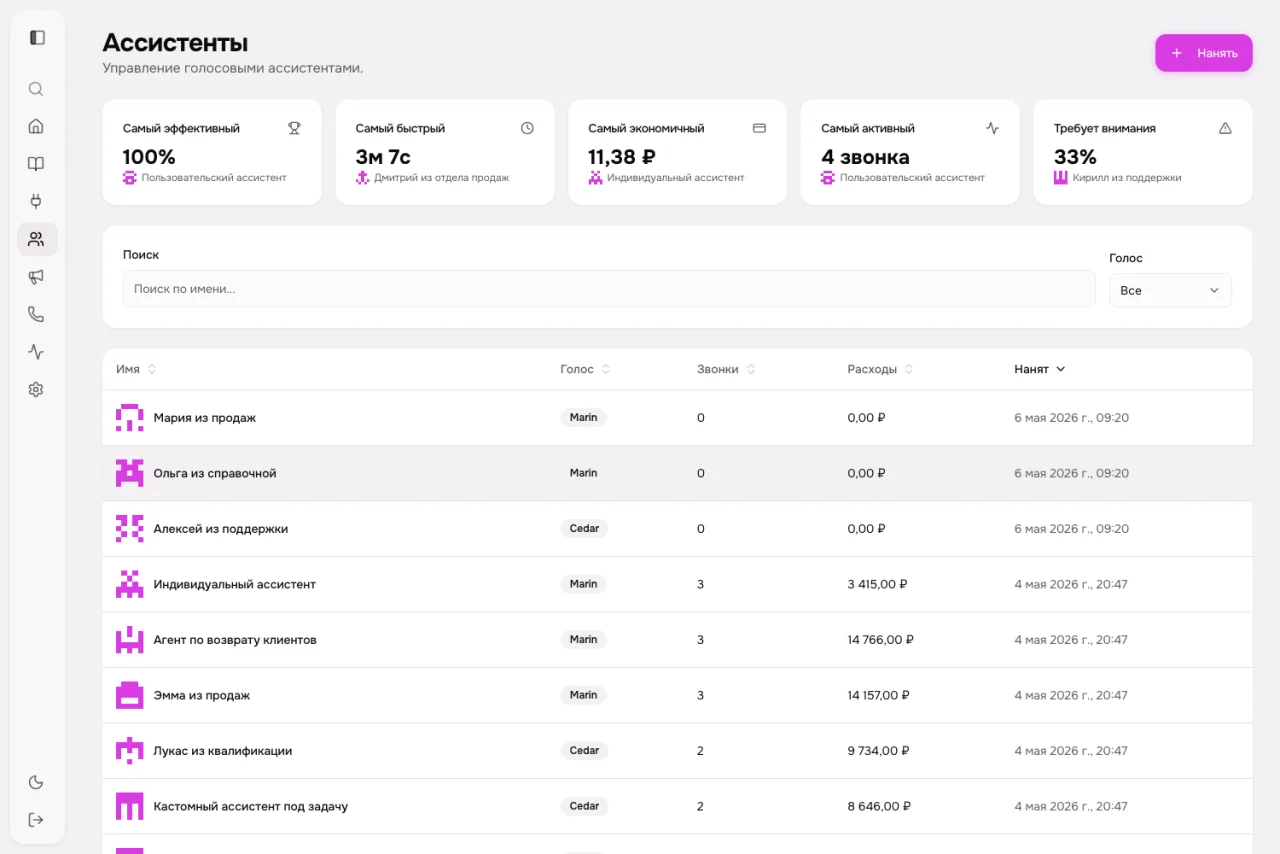The width and height of the screenshot is (1280, 854).
Task: Expand the Голос filter dropdown
Action: tap(1170, 290)
